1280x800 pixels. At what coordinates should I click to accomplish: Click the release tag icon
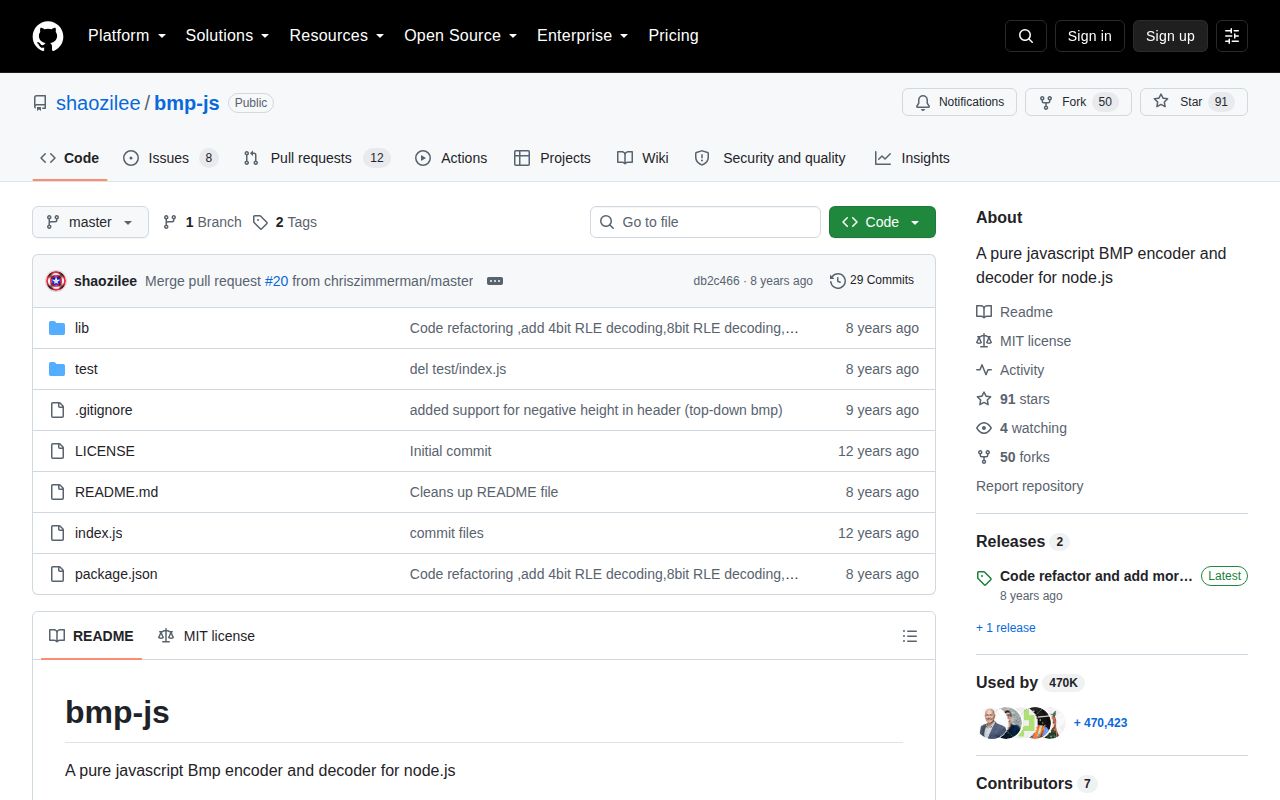pos(984,578)
